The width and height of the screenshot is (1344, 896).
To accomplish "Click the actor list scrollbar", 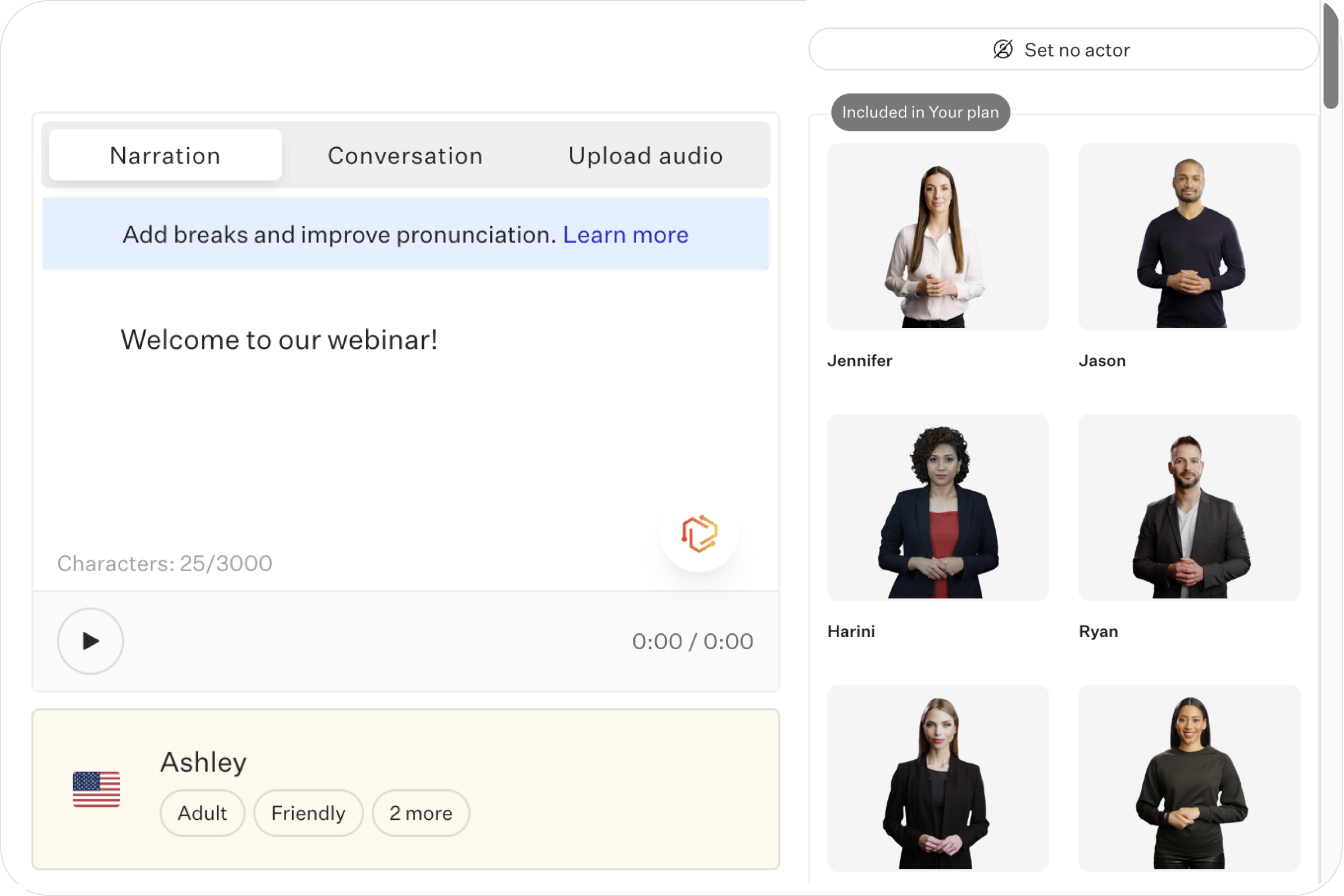I will (x=1330, y=56).
